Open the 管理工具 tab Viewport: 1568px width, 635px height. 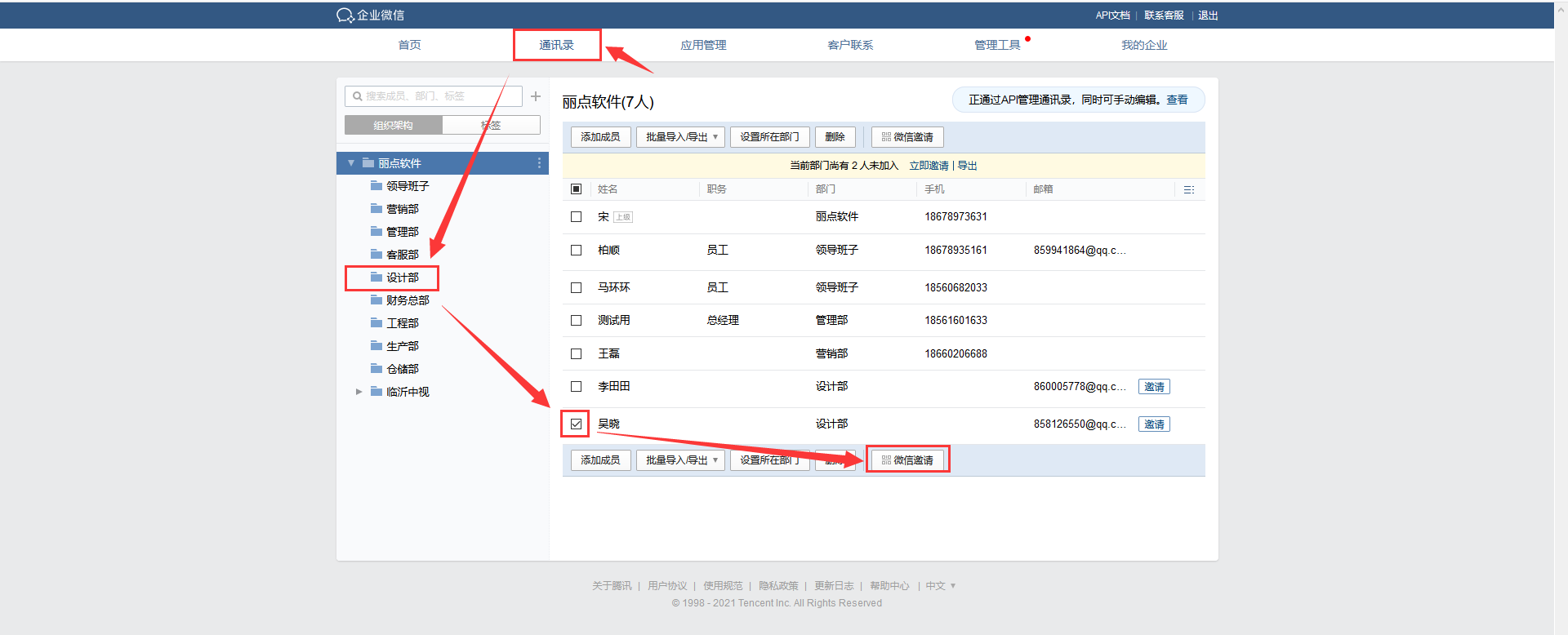click(997, 45)
